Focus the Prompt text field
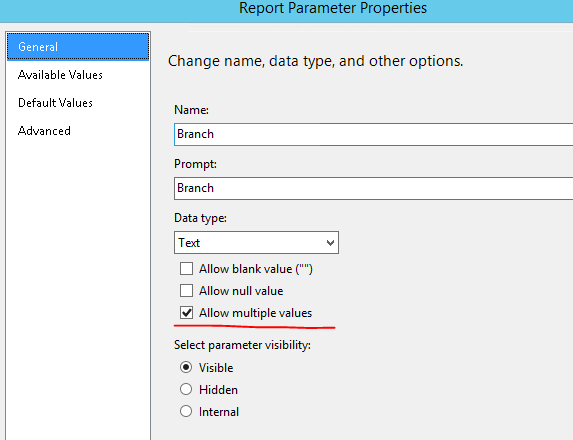Image resolution: width=573 pixels, height=440 pixels. click(373, 188)
